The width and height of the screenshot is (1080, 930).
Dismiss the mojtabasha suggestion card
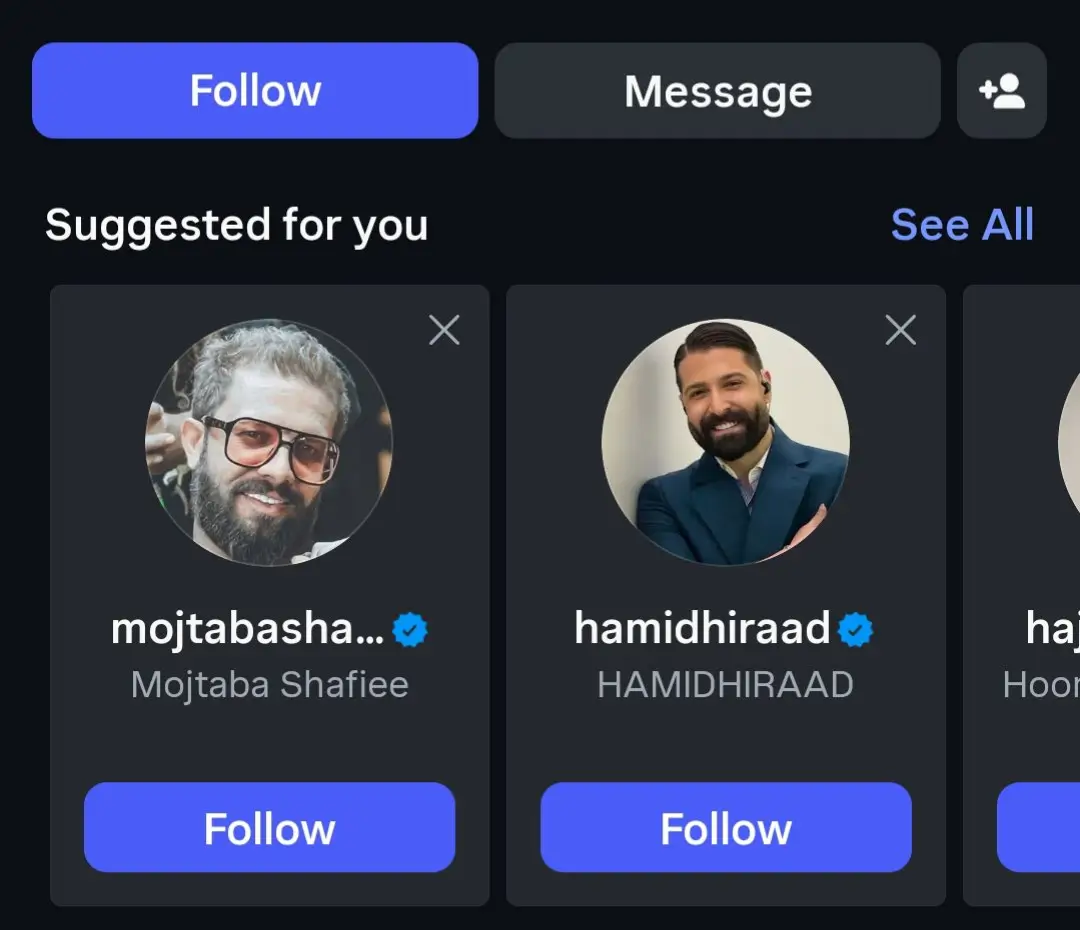444,330
